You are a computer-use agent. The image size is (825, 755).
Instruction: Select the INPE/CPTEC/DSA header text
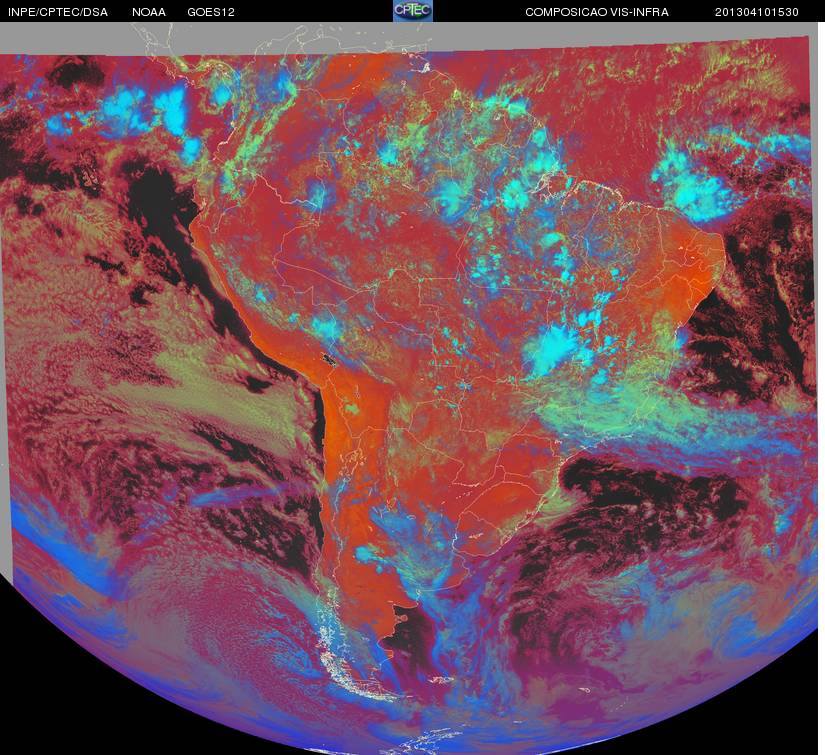tap(58, 12)
